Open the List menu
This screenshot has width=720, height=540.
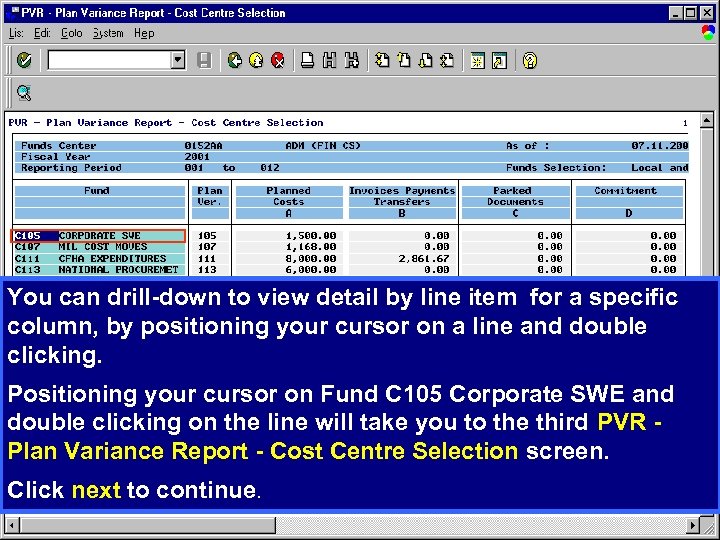click(x=16, y=34)
